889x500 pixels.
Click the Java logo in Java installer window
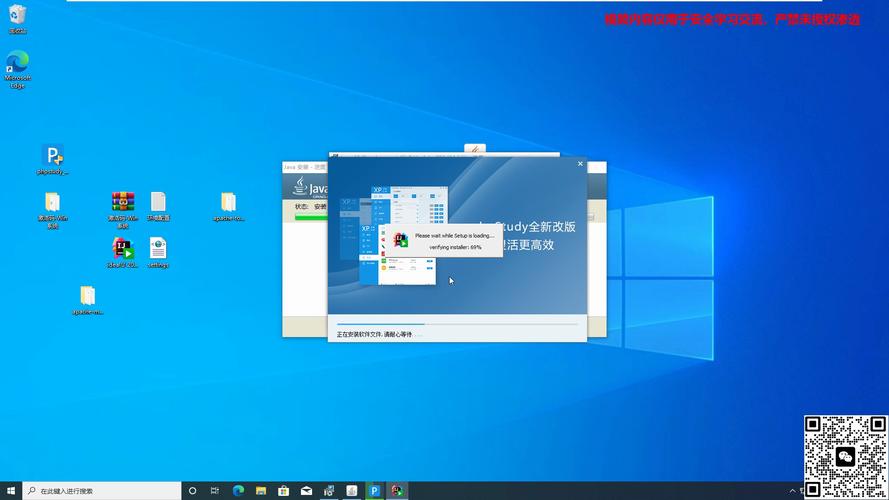click(310, 187)
